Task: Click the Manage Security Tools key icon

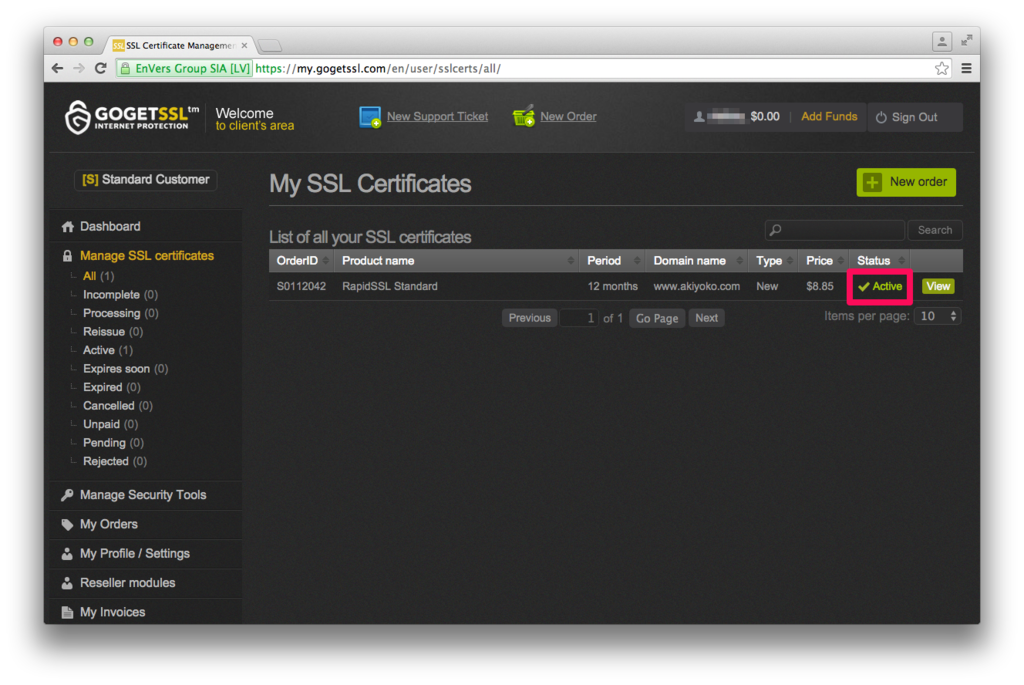Action: pyautogui.click(x=67, y=495)
